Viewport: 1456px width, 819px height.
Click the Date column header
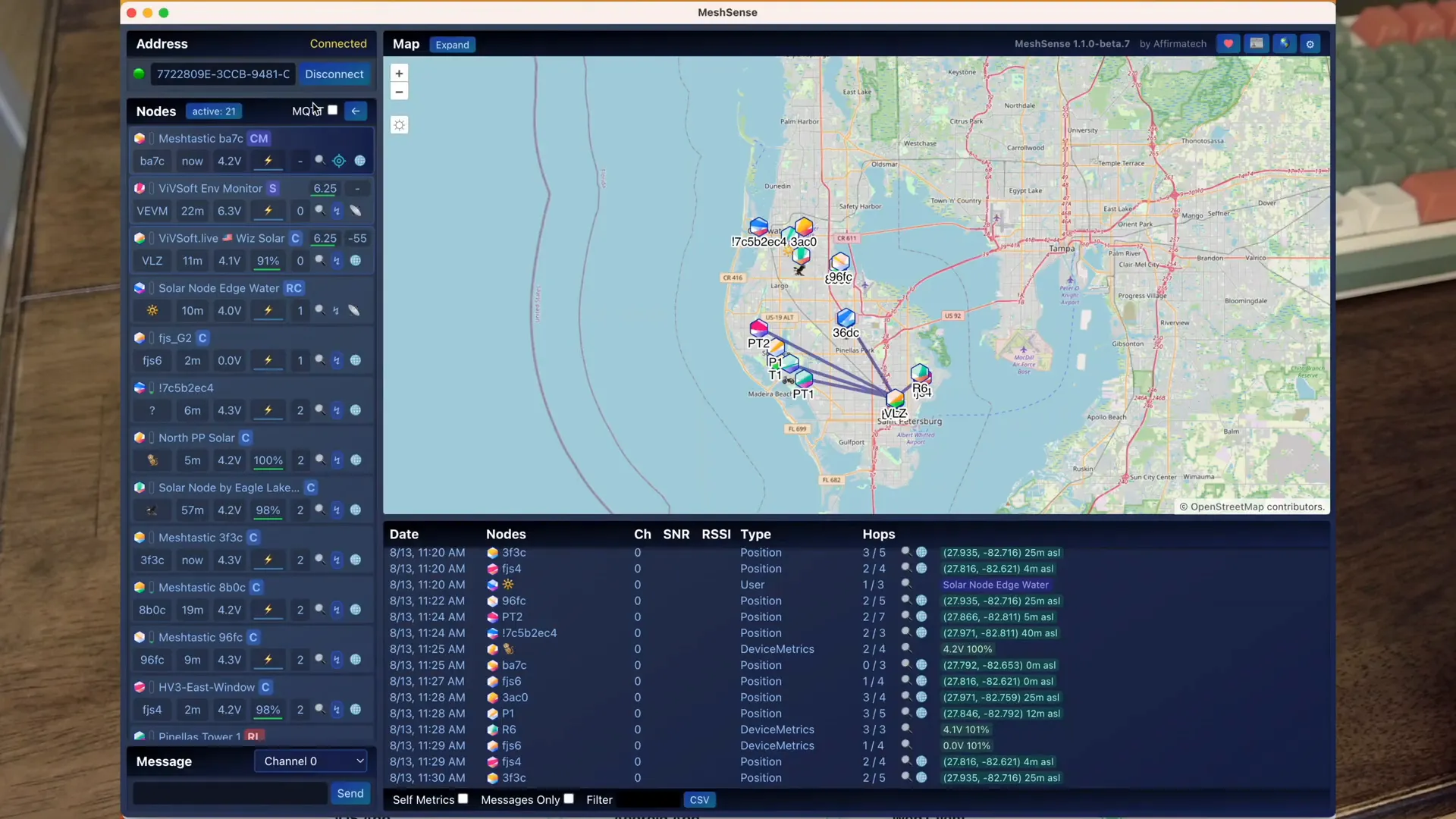click(403, 534)
